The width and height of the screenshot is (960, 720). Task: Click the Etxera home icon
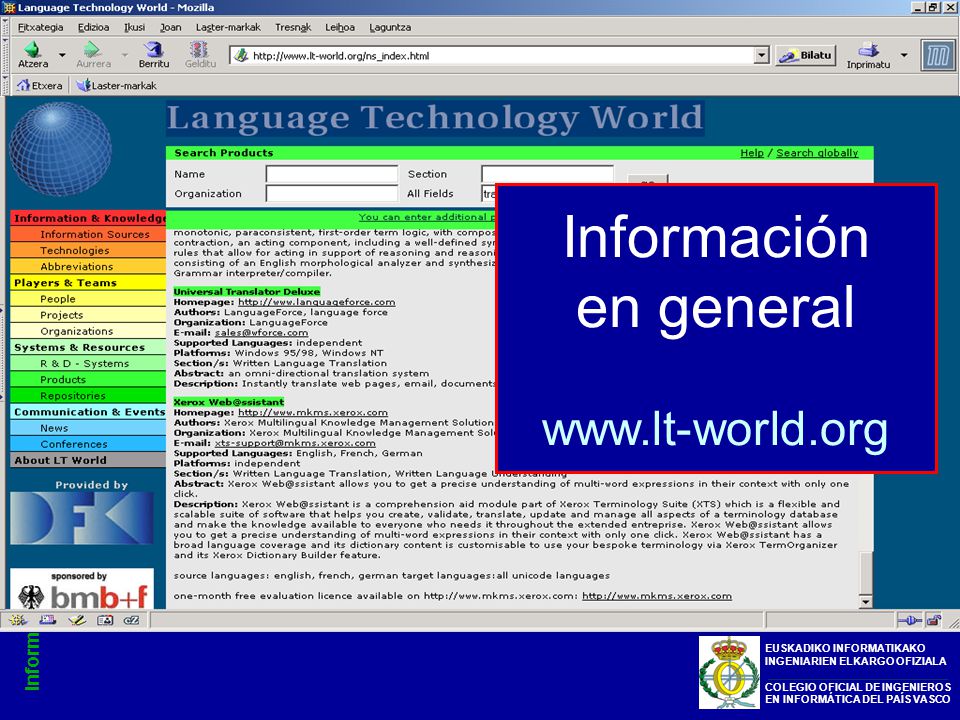[x=24, y=85]
